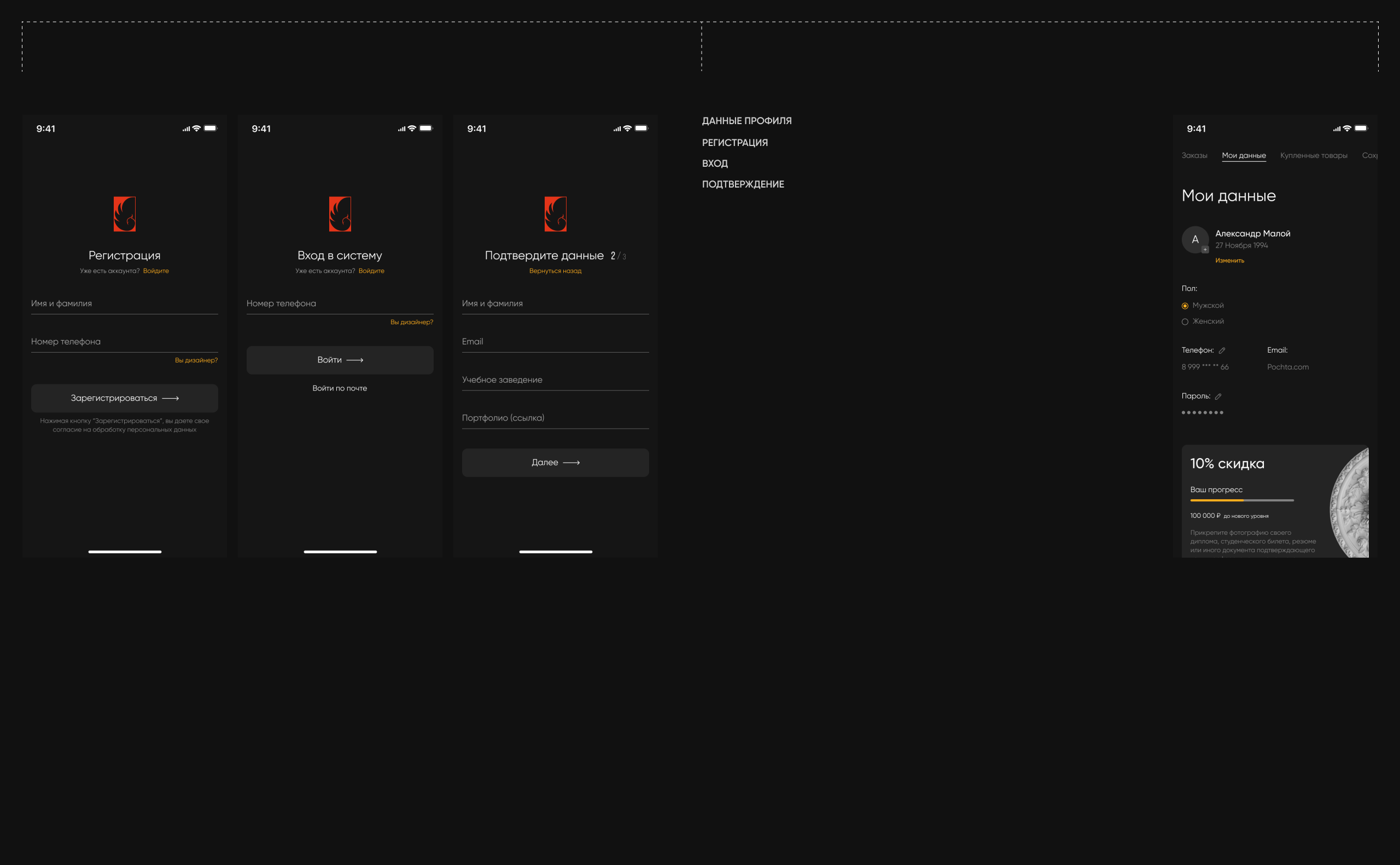
Task: Select the Женский radio option
Action: 1185,322
